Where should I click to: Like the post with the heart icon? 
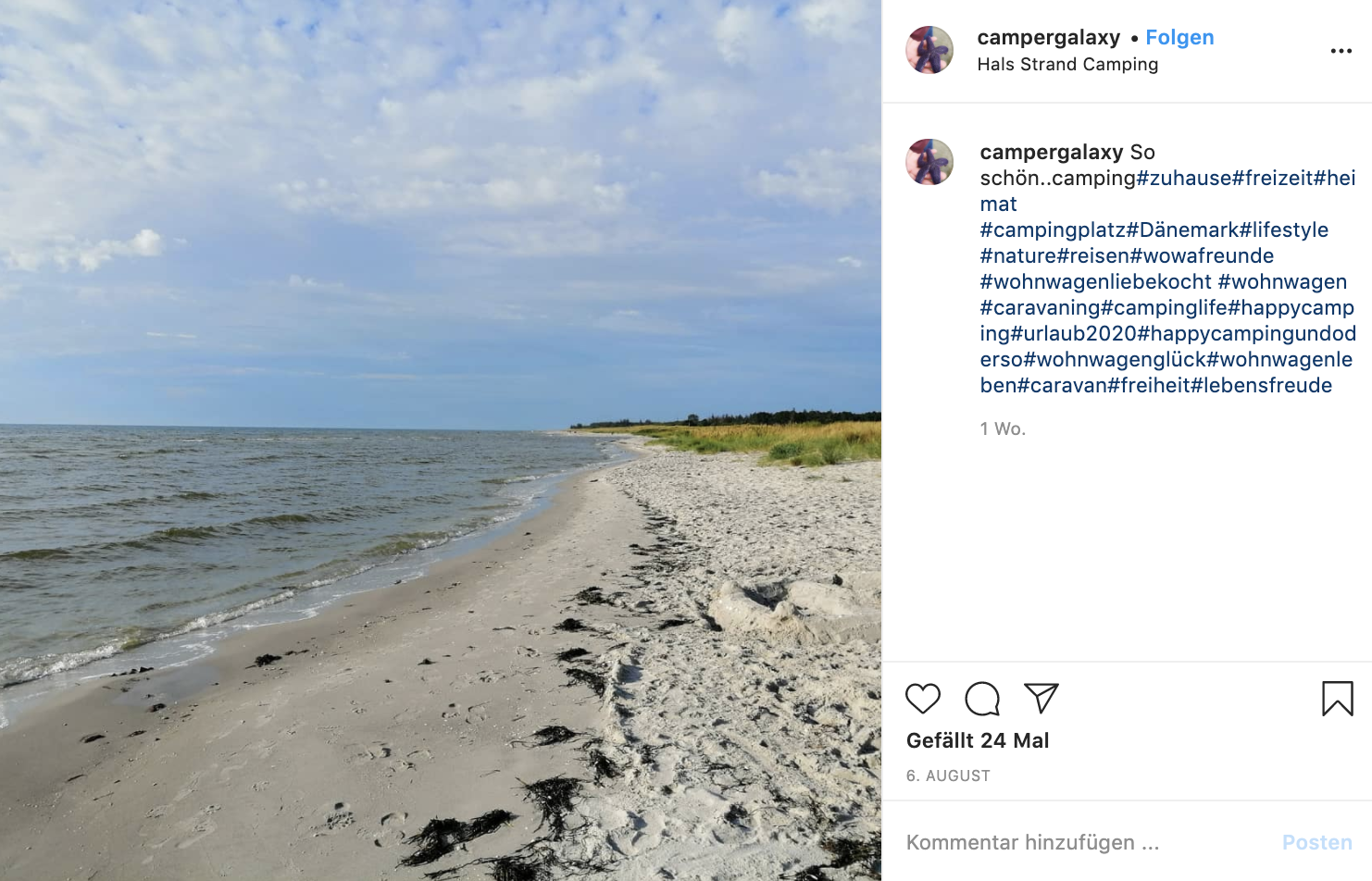coord(922,699)
